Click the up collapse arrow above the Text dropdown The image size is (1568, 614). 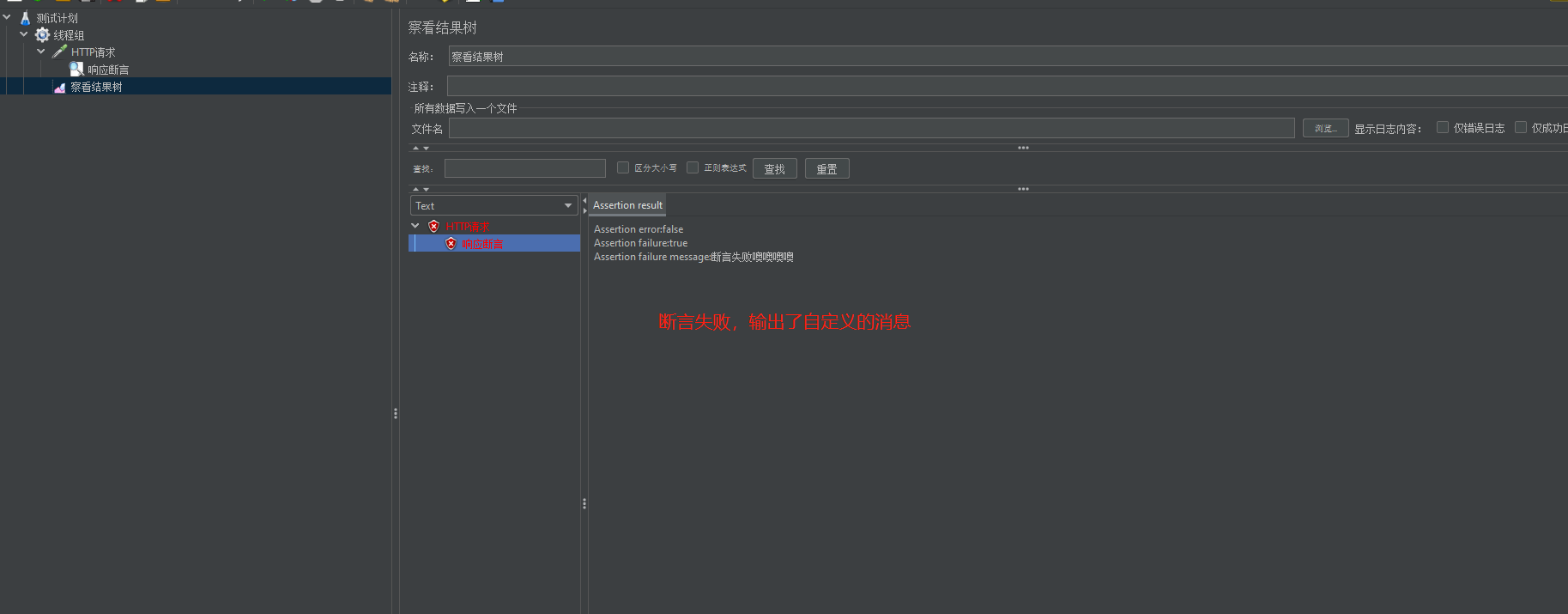click(x=416, y=190)
